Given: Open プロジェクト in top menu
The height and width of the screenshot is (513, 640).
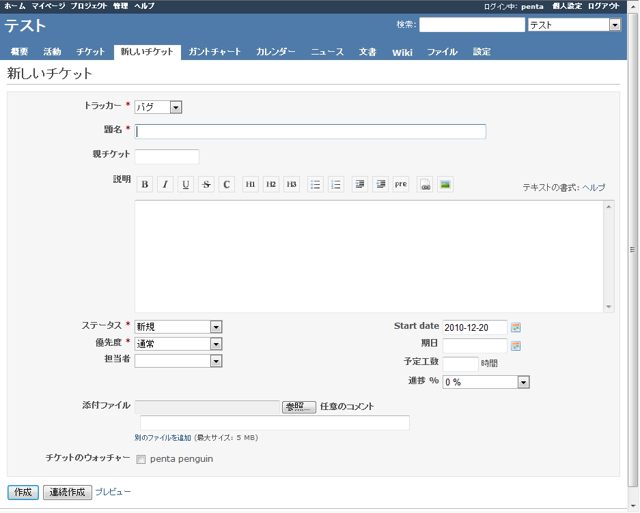Looking at the screenshot, I should [89, 6].
